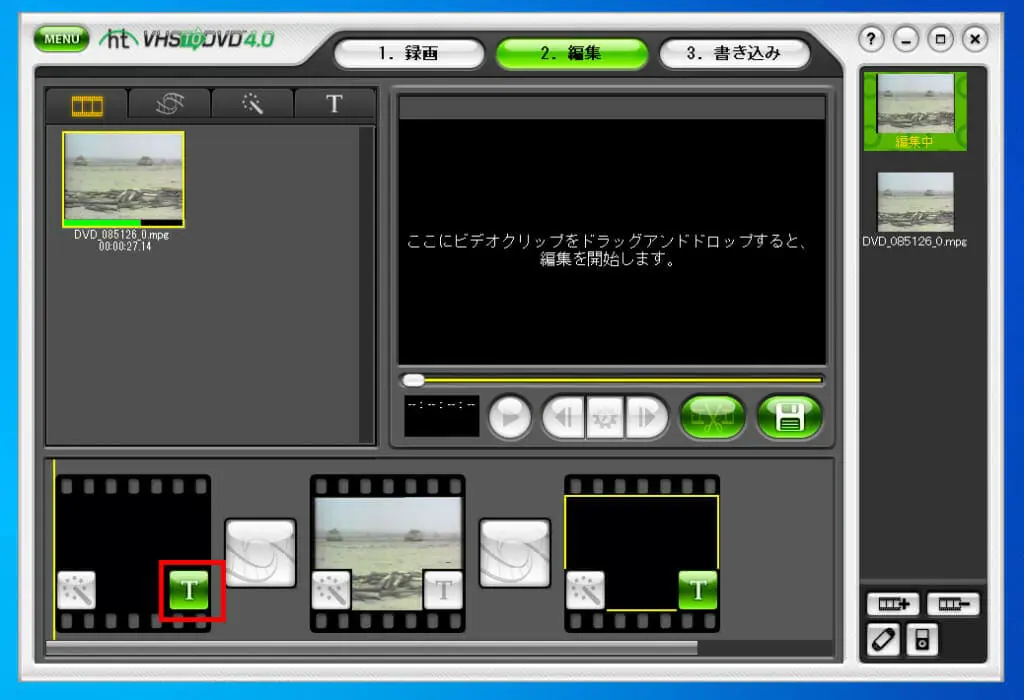Open effects wand on the first storyboard frame
Screen dimensions: 1024x700
pos(76,590)
